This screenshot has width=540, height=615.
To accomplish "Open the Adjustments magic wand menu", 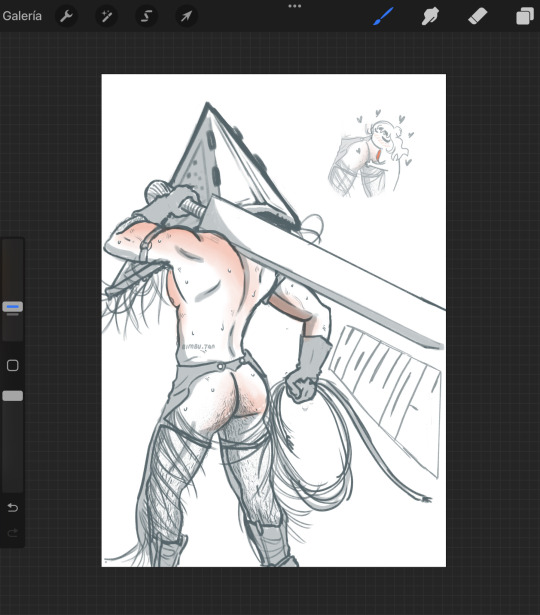I will (x=106, y=16).
